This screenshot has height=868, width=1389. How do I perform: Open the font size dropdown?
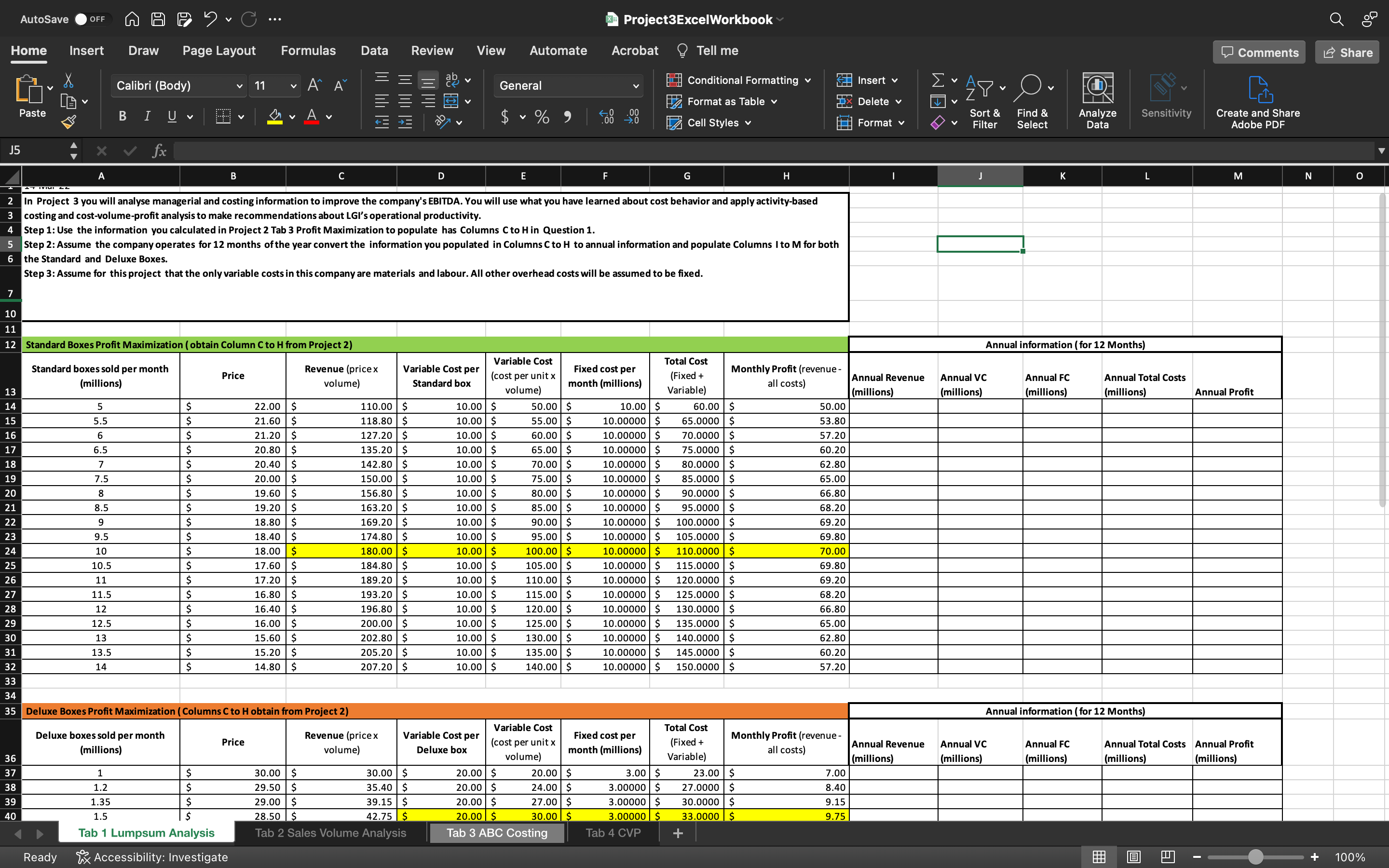coord(274,85)
